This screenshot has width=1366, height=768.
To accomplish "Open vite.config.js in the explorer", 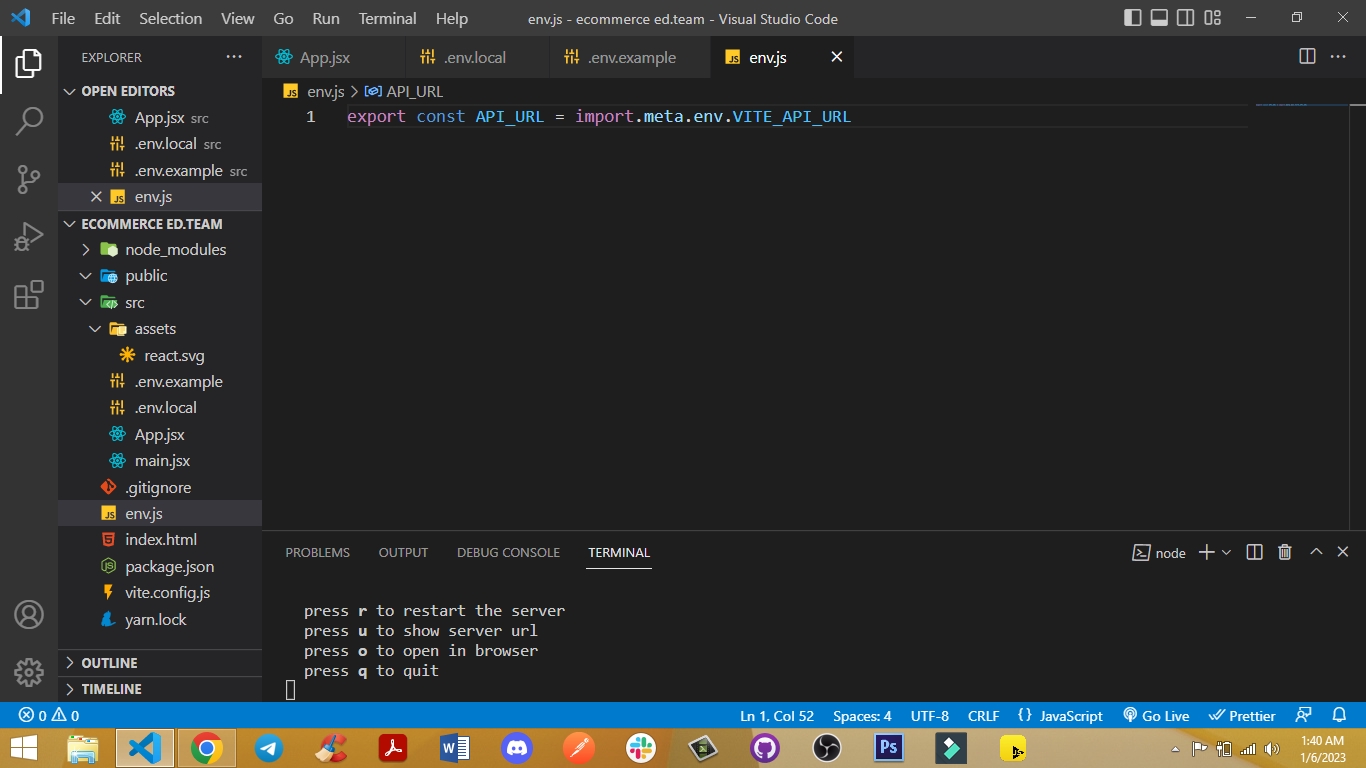I will [167, 592].
